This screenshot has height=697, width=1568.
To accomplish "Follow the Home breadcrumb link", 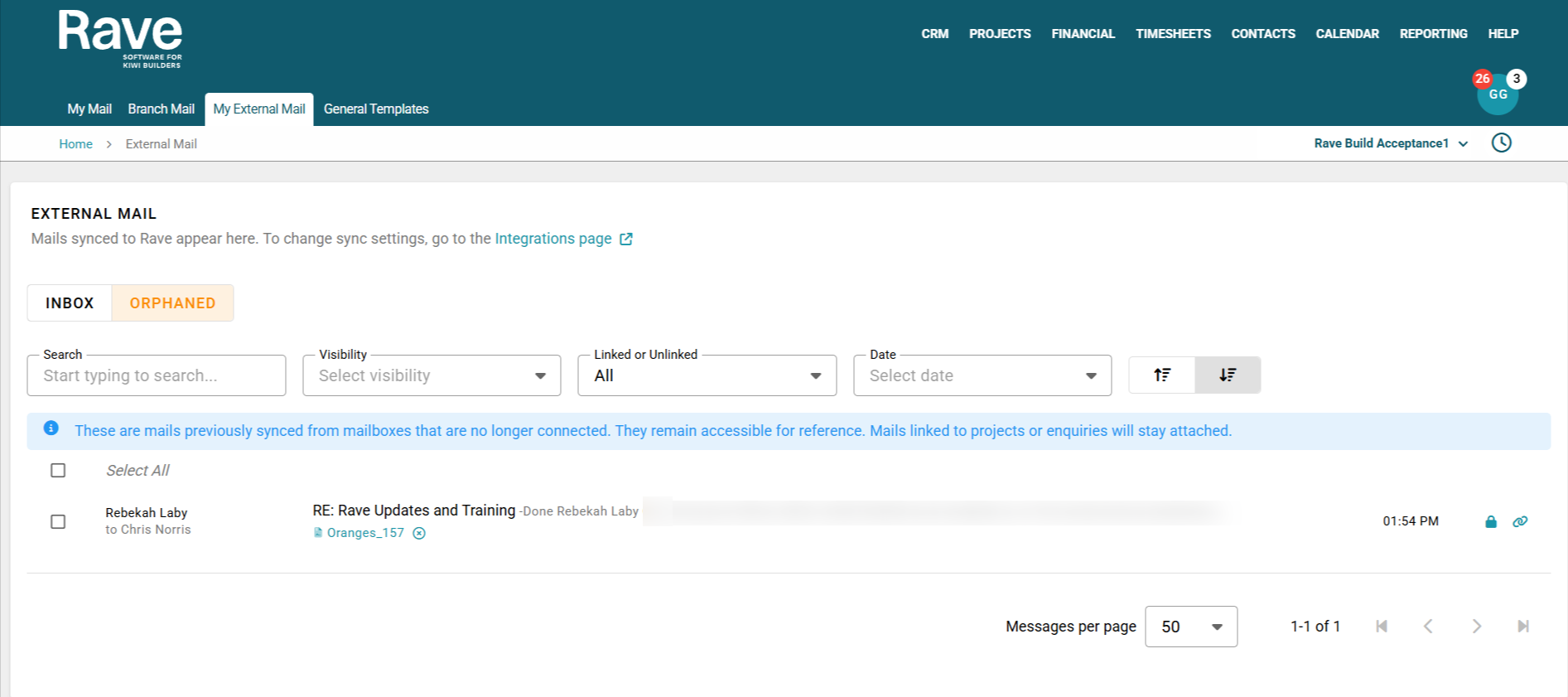I will point(75,144).
